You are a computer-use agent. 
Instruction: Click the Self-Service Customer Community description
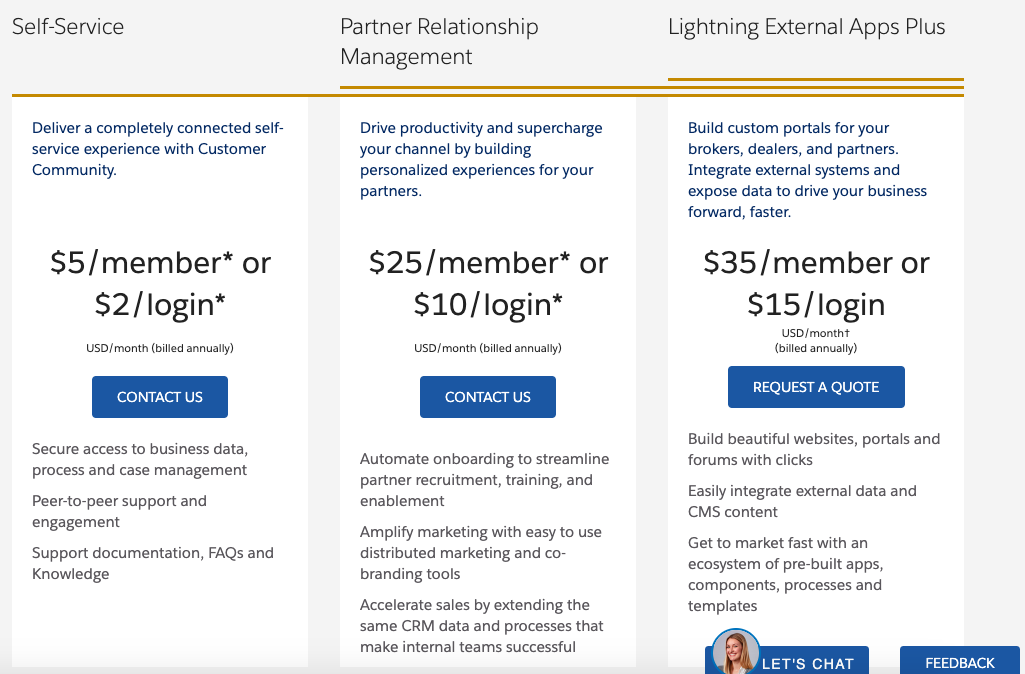(x=158, y=149)
